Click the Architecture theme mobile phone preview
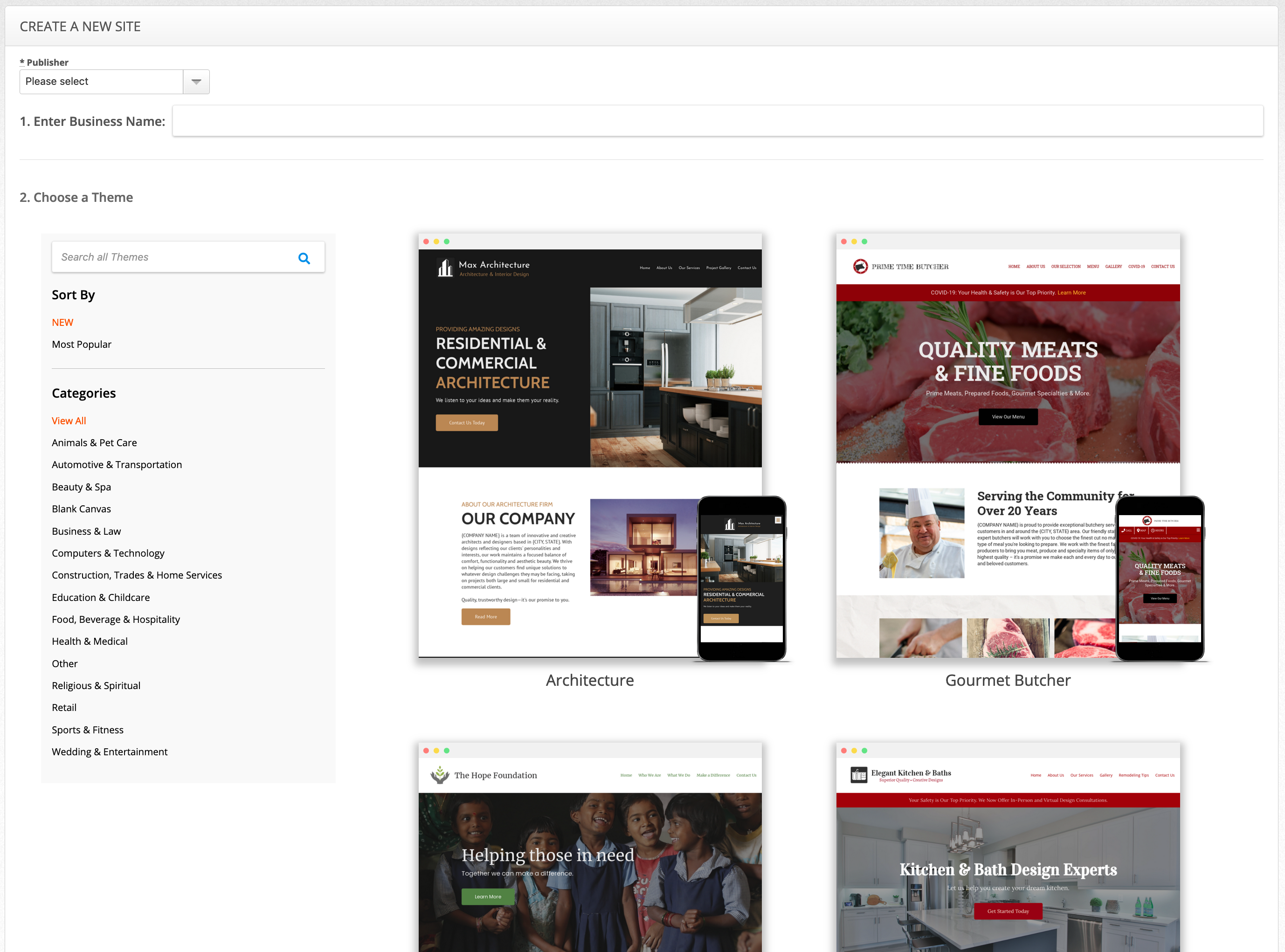This screenshot has height=952, width=1285. (x=742, y=579)
